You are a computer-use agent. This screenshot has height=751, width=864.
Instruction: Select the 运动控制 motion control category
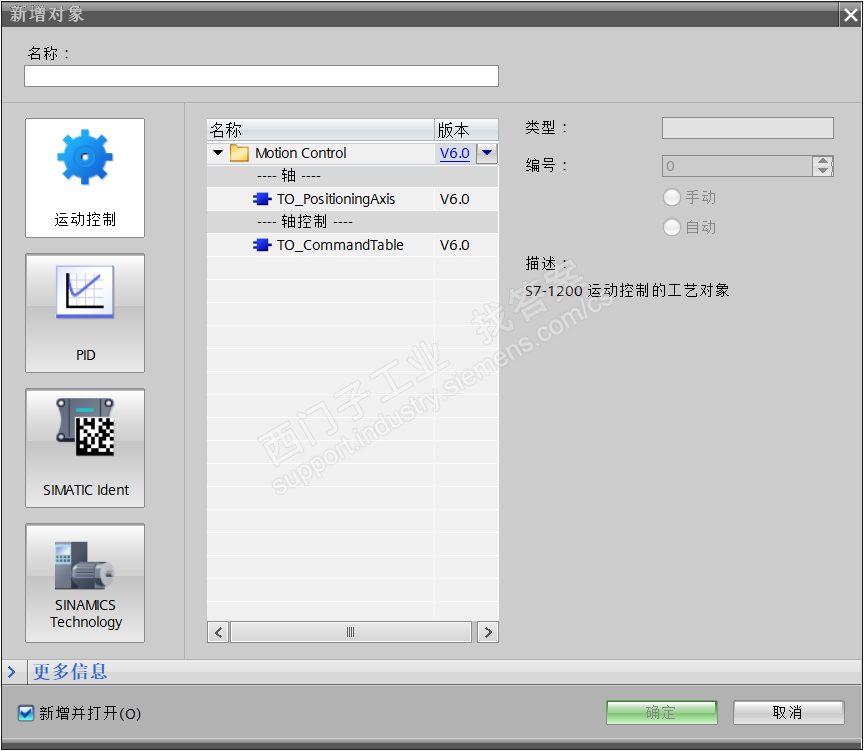click(x=85, y=178)
